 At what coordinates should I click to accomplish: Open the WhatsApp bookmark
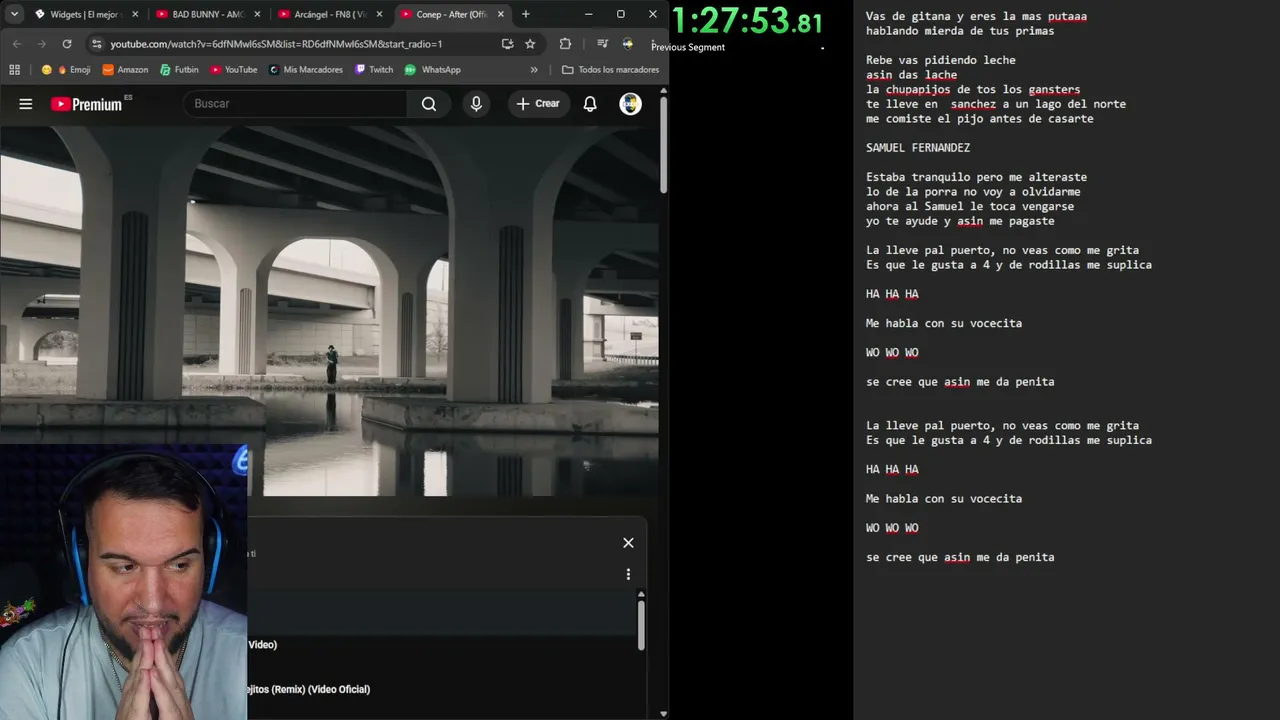click(432, 70)
